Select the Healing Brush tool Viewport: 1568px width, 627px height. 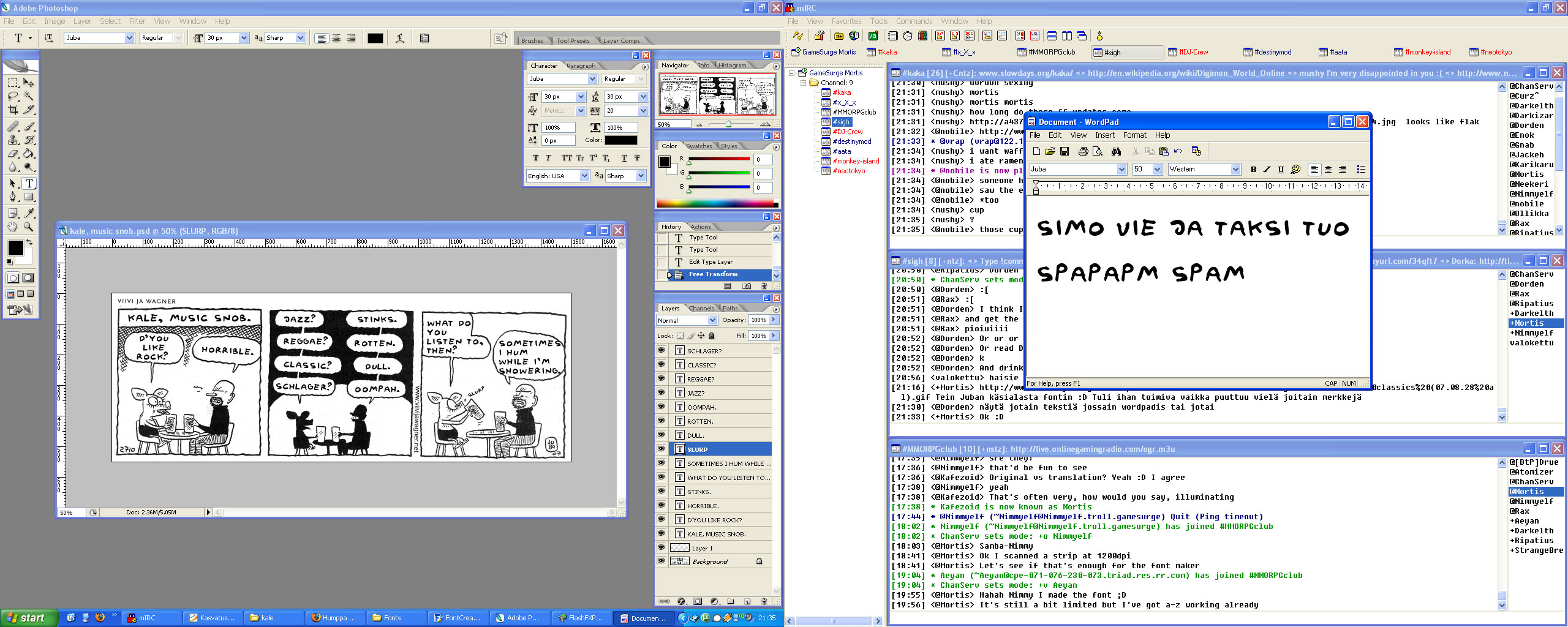(13, 127)
